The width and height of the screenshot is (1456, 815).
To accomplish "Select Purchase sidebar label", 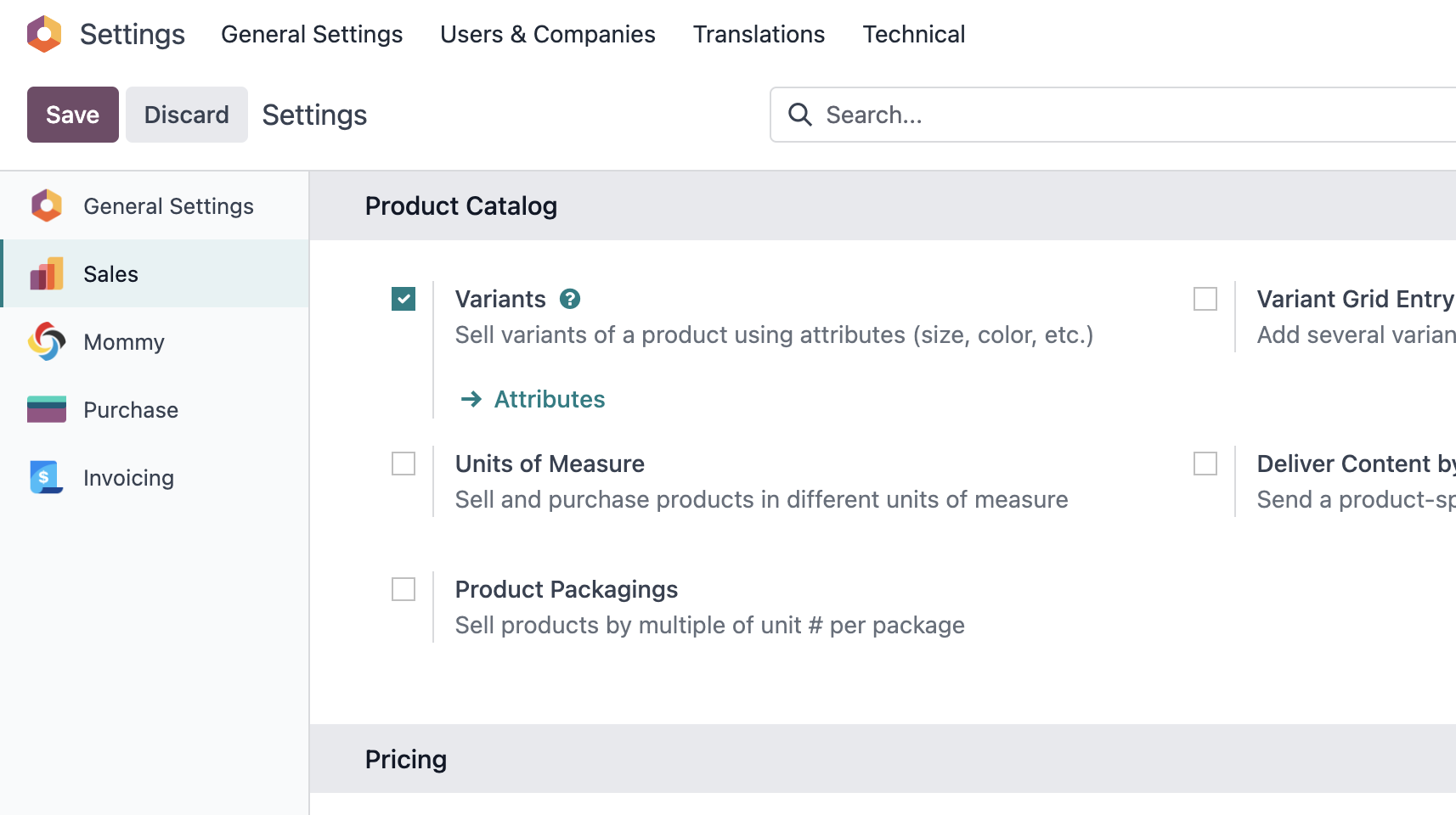I will coord(131,410).
